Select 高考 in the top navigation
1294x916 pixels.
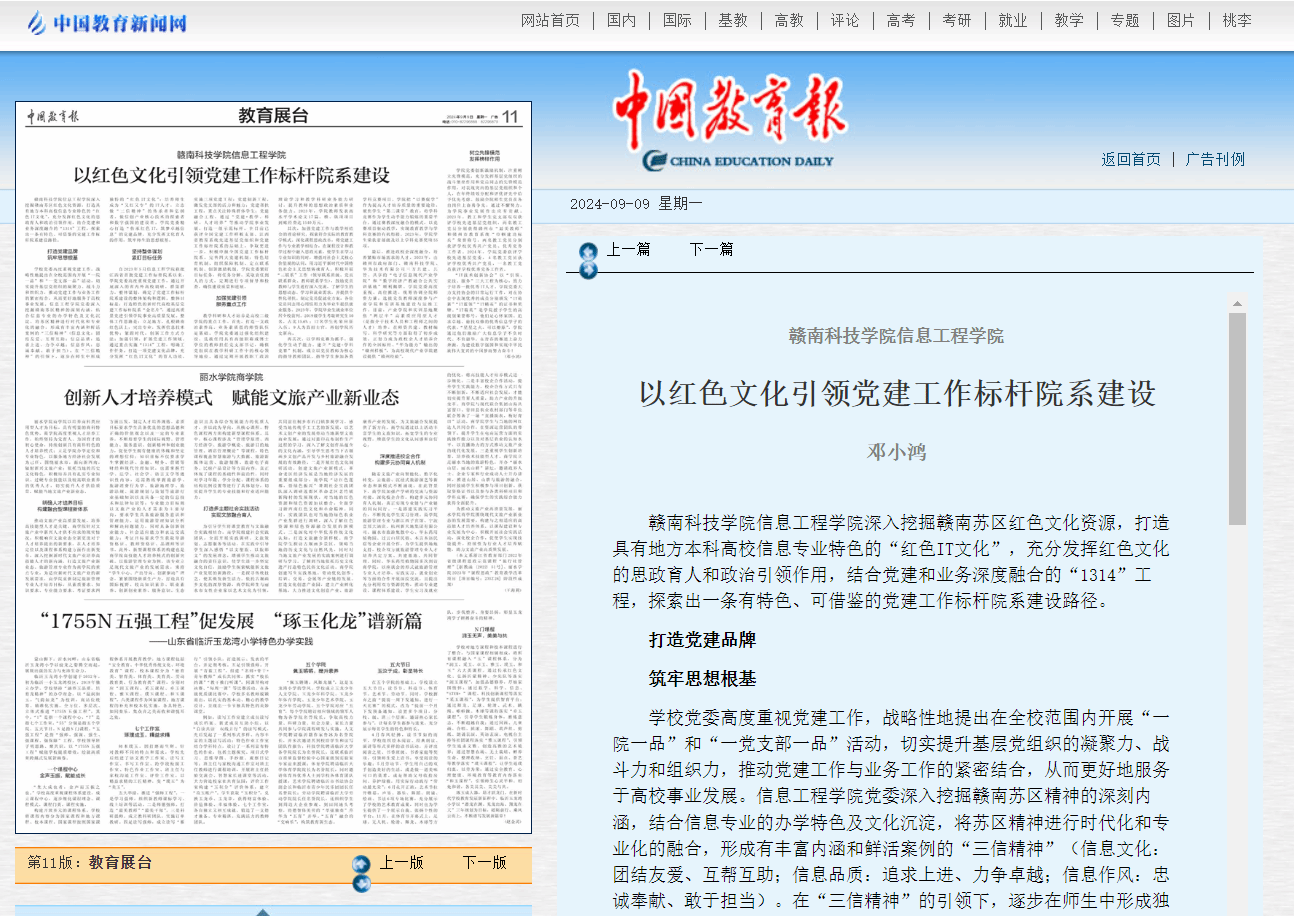[x=900, y=20]
